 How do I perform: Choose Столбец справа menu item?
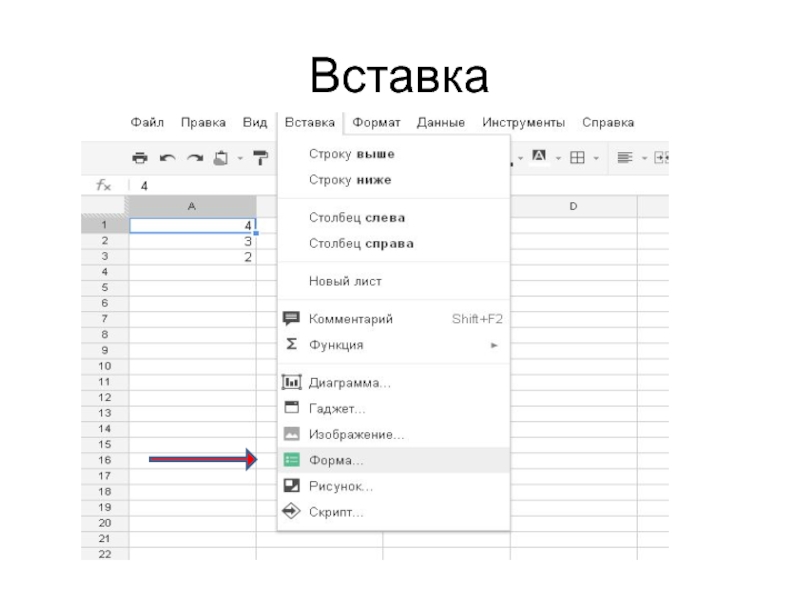click(393, 243)
